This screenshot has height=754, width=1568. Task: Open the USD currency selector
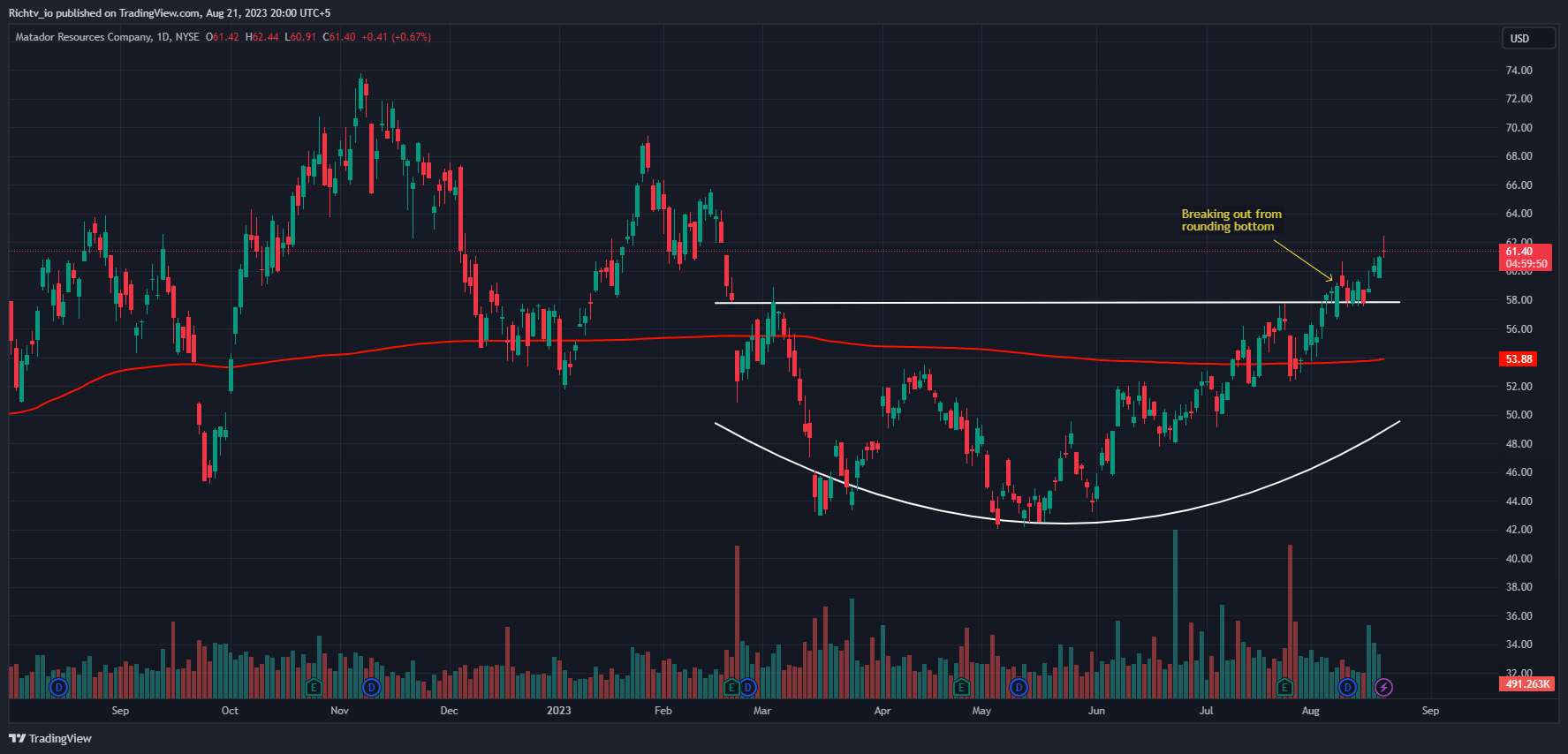pos(1528,38)
